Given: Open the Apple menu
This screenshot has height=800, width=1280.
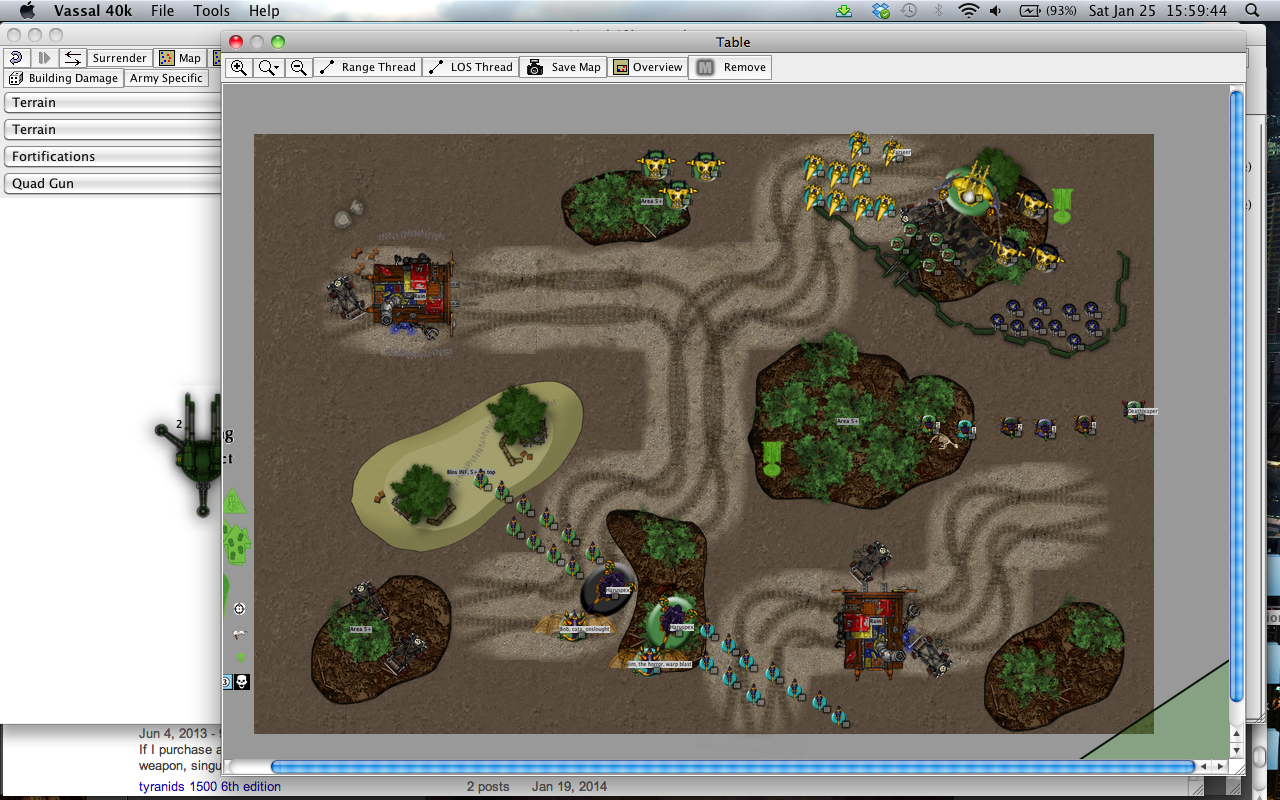Looking at the screenshot, I should coord(27,11).
